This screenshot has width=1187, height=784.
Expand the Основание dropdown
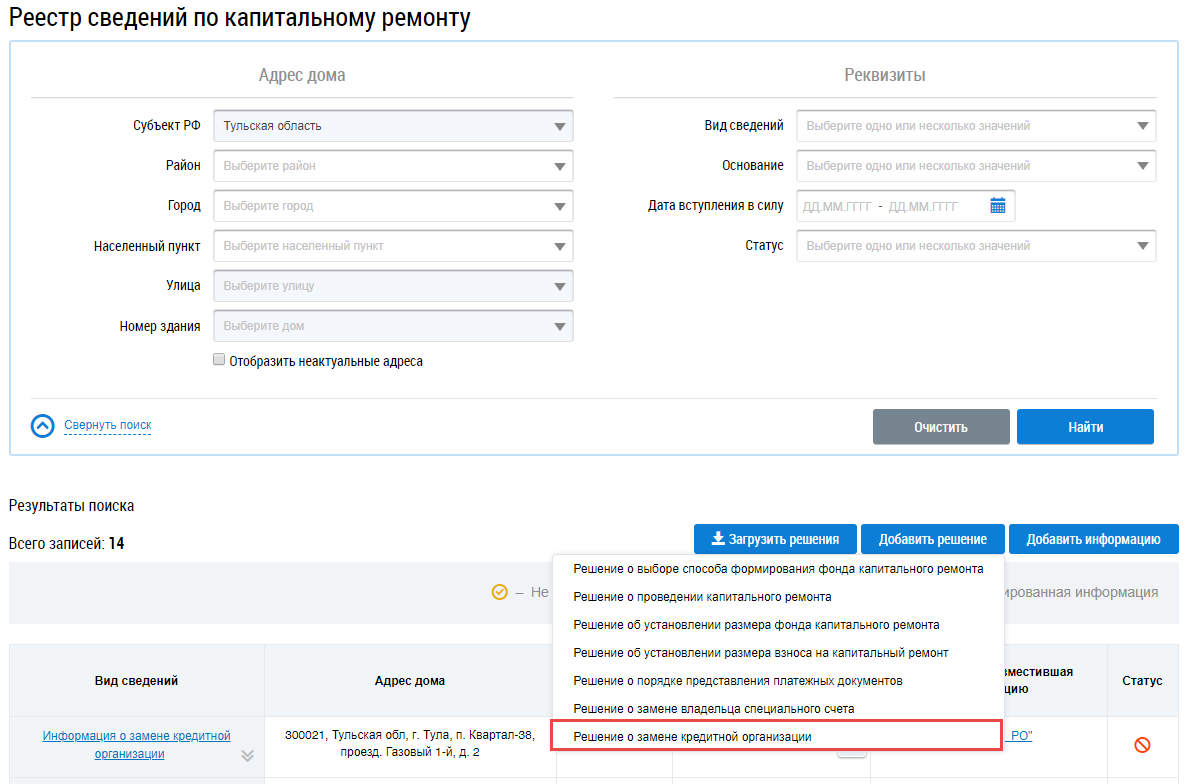click(976, 166)
